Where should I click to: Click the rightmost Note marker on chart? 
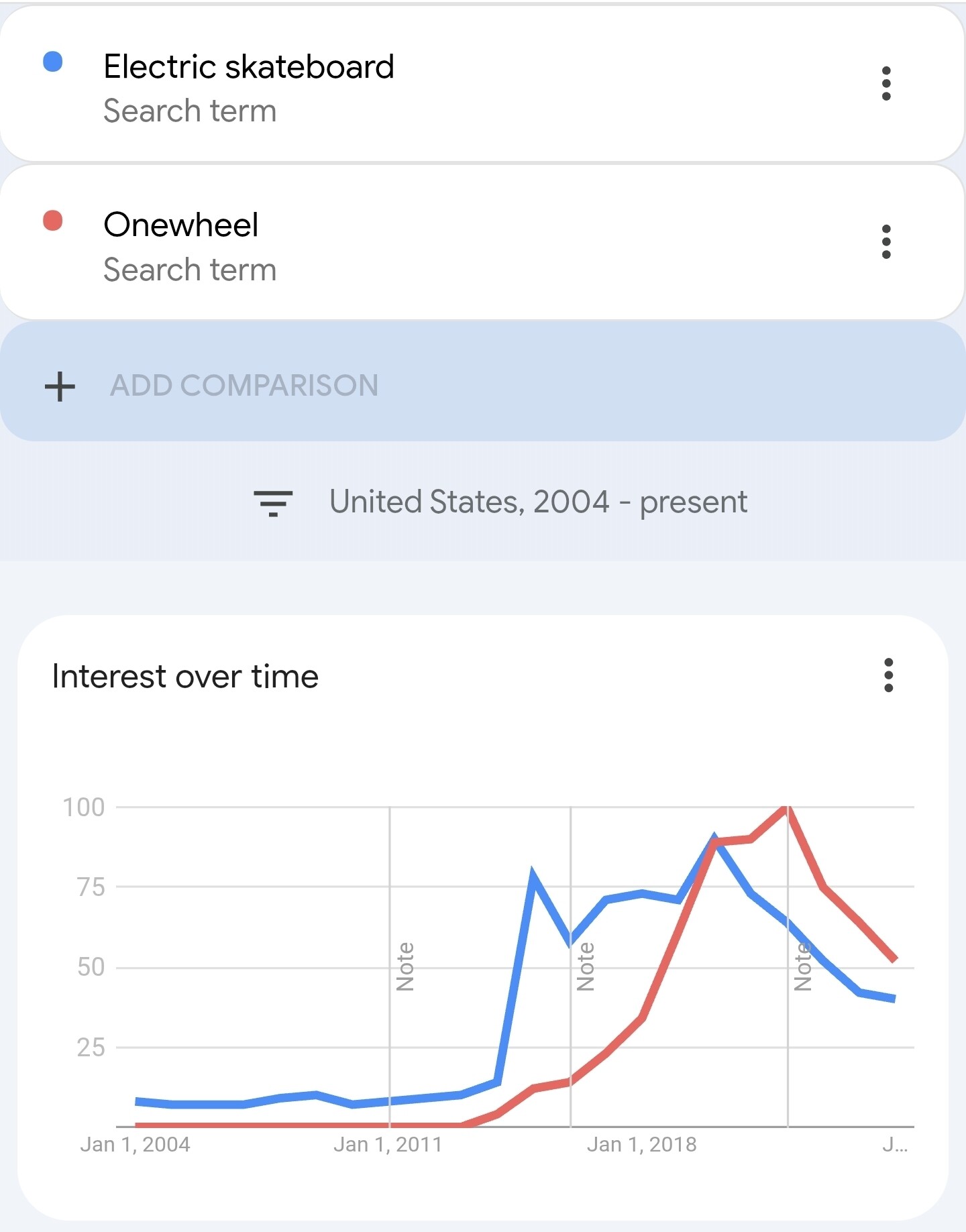[x=803, y=966]
